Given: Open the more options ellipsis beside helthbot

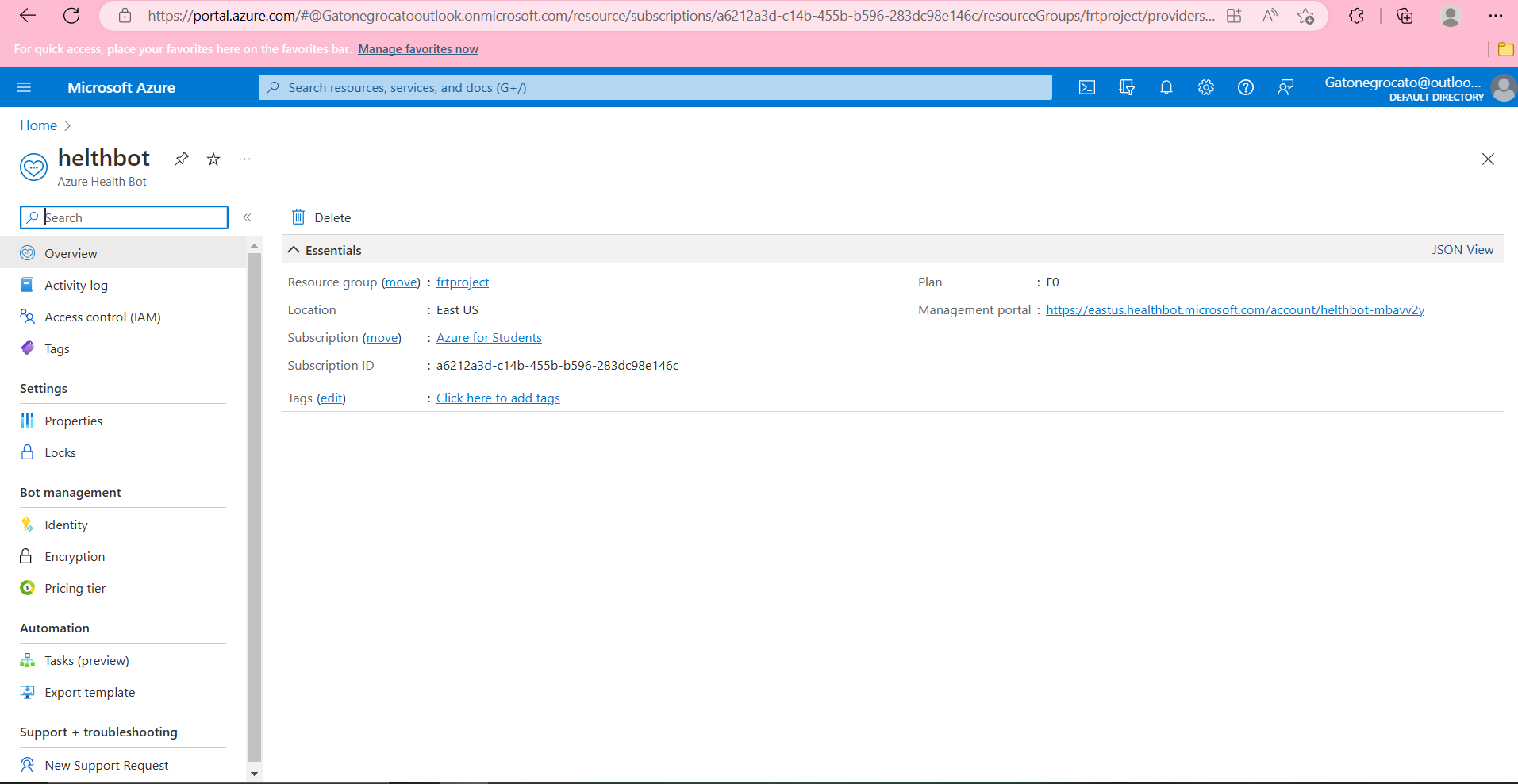Looking at the screenshot, I should [244, 159].
